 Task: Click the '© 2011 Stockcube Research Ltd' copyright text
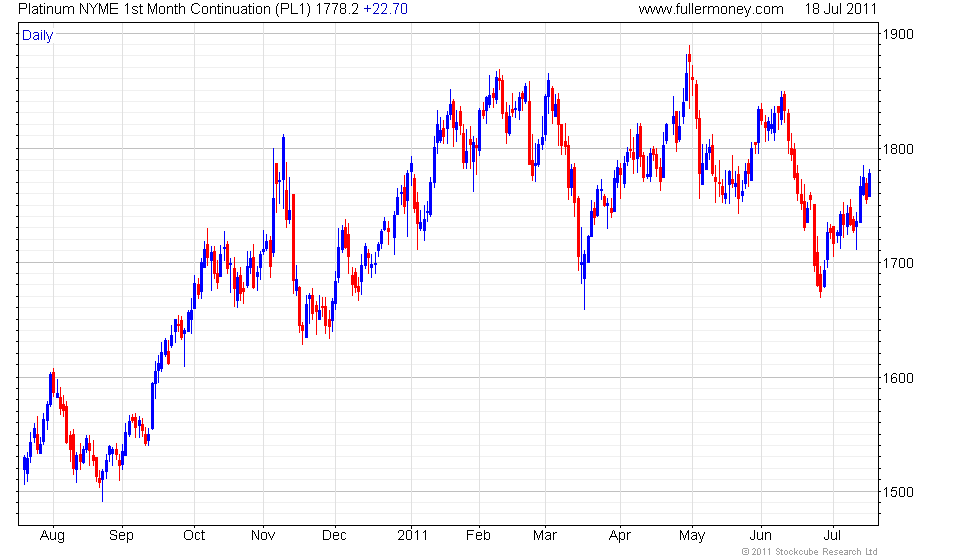(809, 552)
